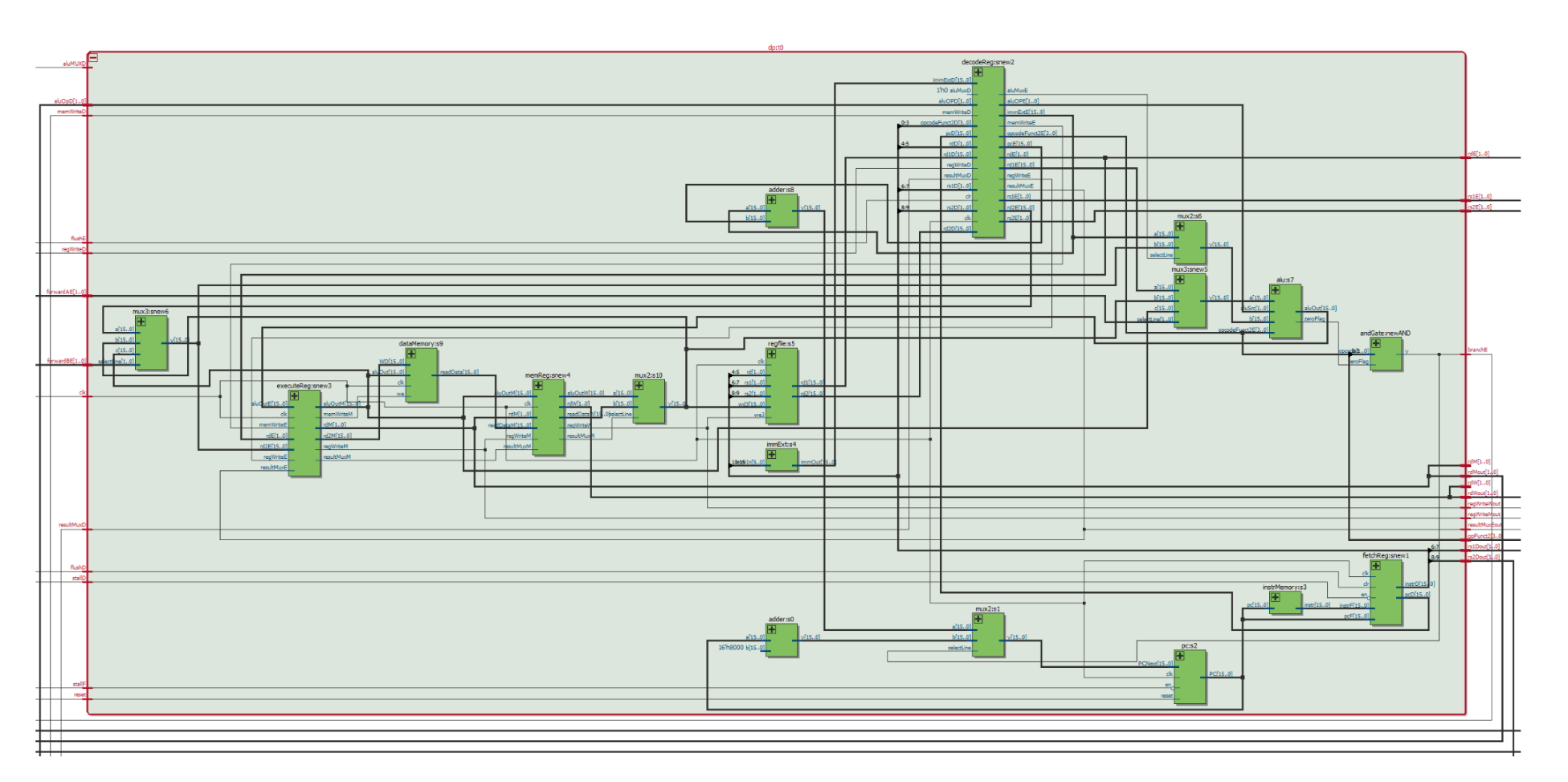1568x782 pixels.
Task: Select the stallD input port
Action: click(79, 578)
